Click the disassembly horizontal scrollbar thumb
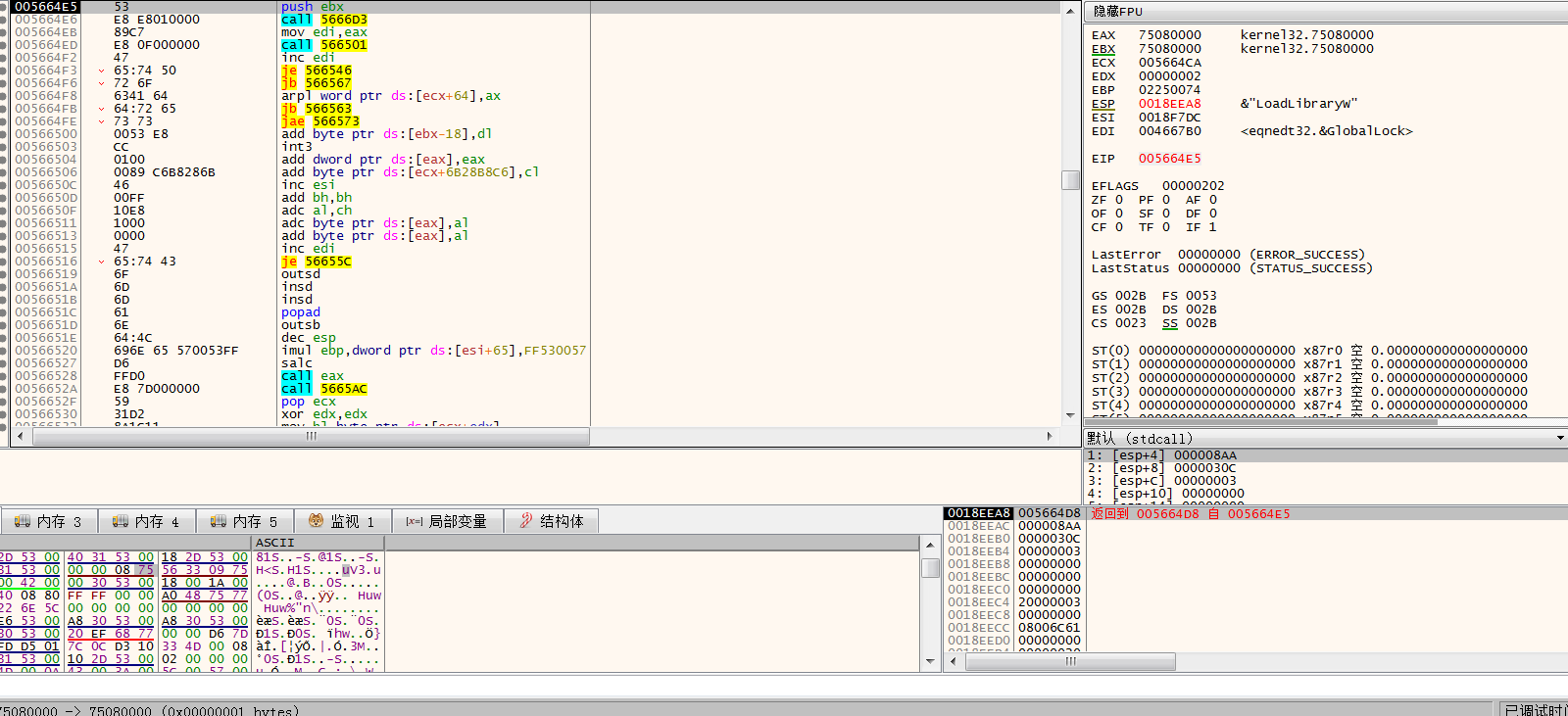1568x716 pixels. coord(312,437)
